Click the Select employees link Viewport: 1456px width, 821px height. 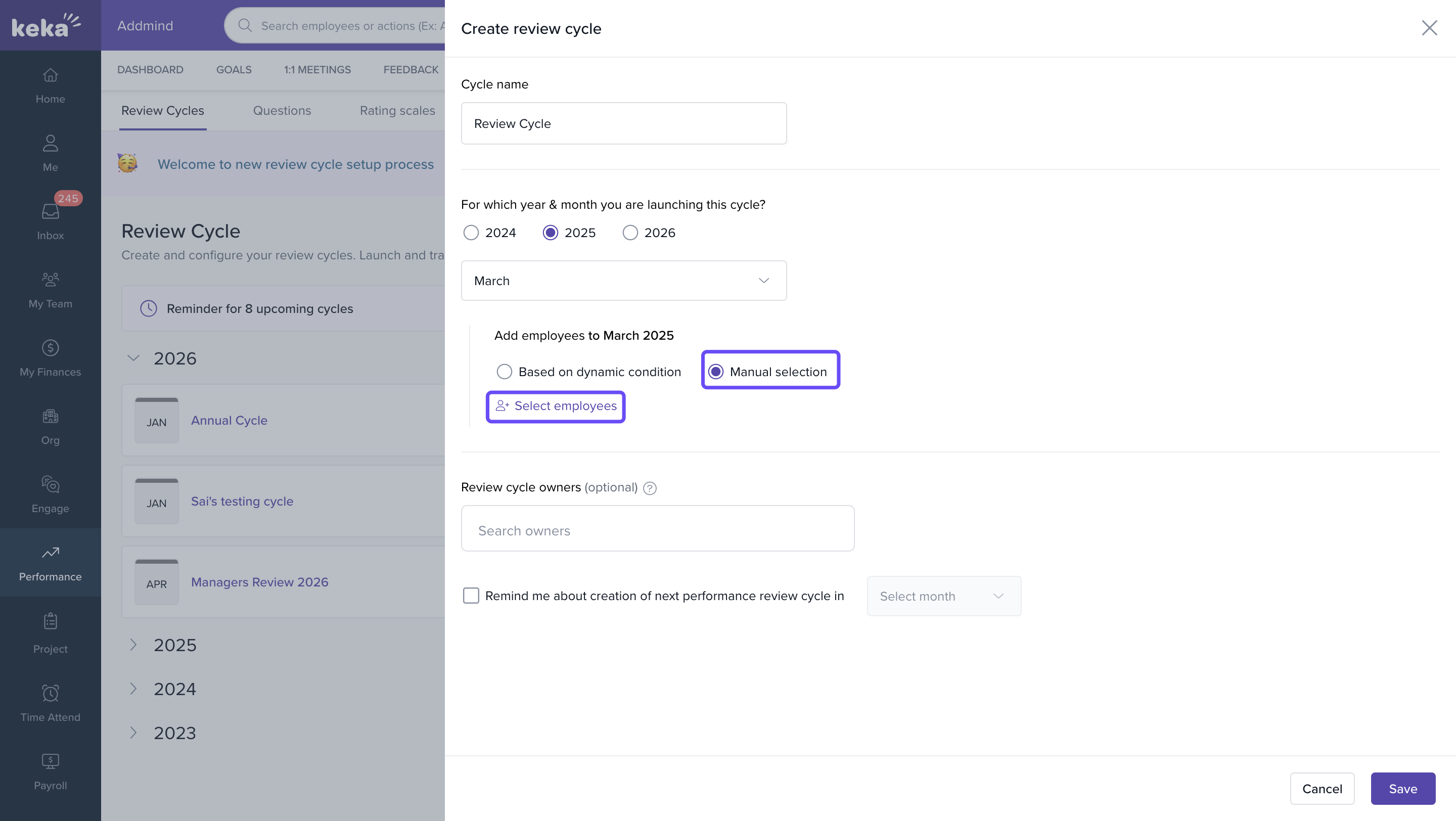[556, 406]
